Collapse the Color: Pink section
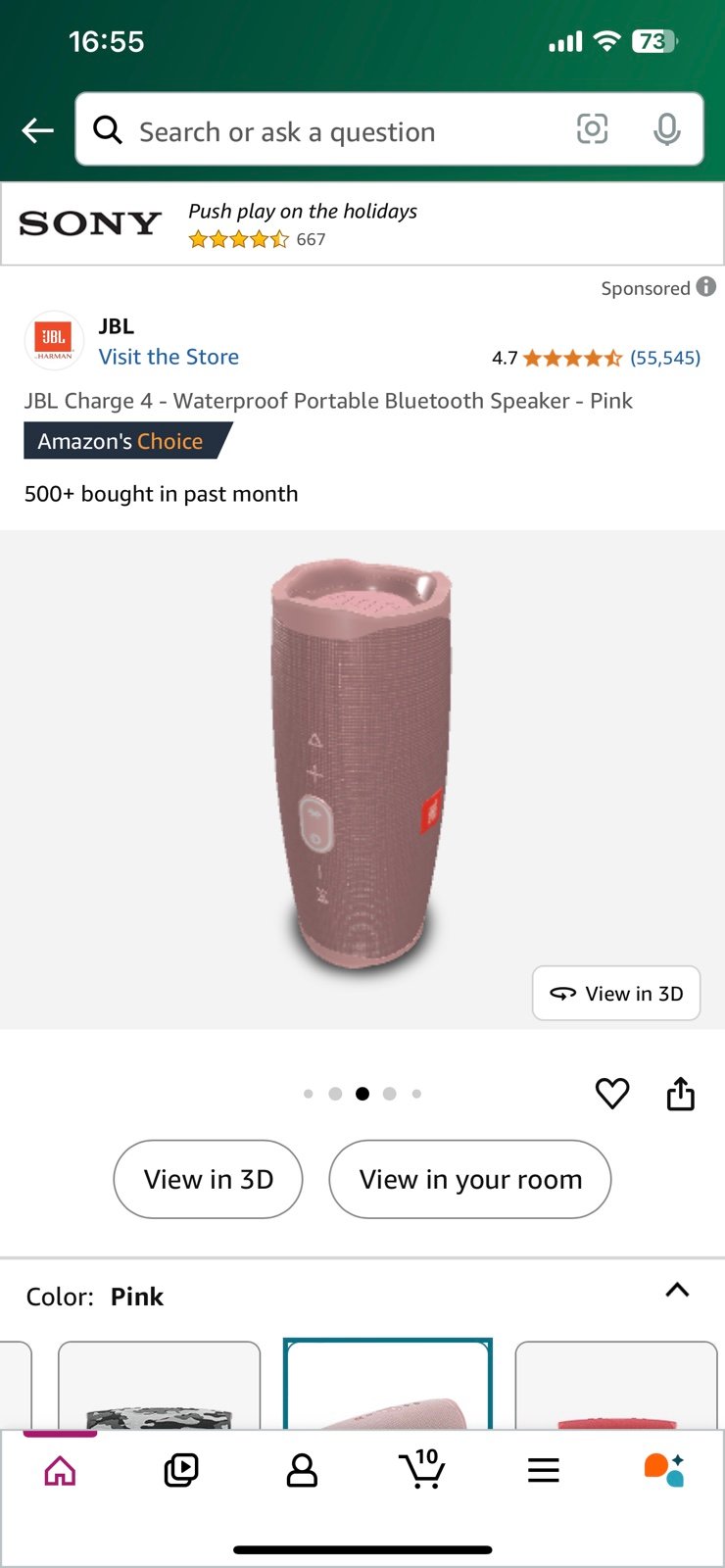Image resolution: width=725 pixels, height=1568 pixels. 677,1290
